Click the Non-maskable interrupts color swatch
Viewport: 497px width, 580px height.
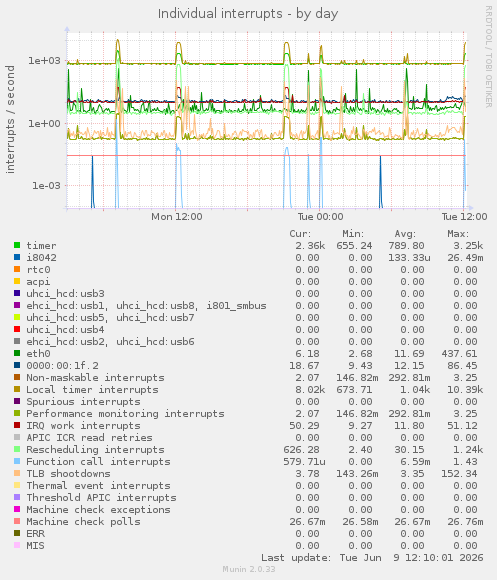coord(17,377)
